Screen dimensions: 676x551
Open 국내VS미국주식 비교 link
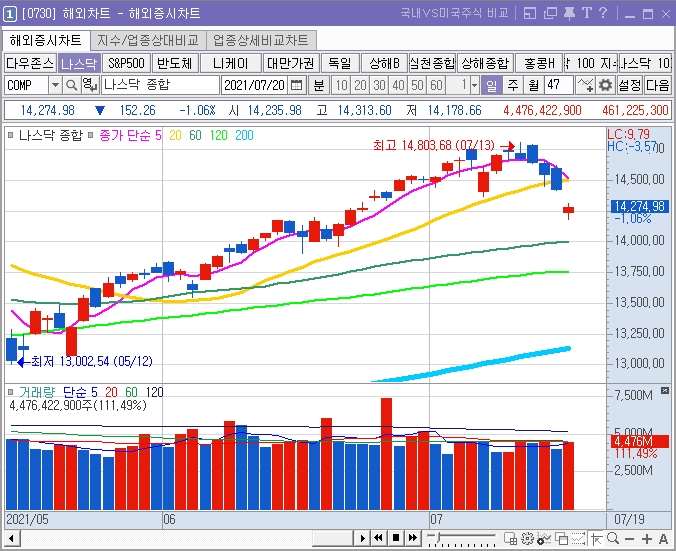click(x=454, y=13)
